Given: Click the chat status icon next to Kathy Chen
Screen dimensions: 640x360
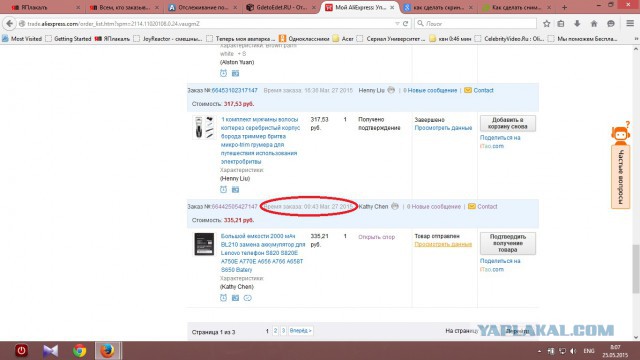Looking at the screenshot, I should [x=395, y=206].
